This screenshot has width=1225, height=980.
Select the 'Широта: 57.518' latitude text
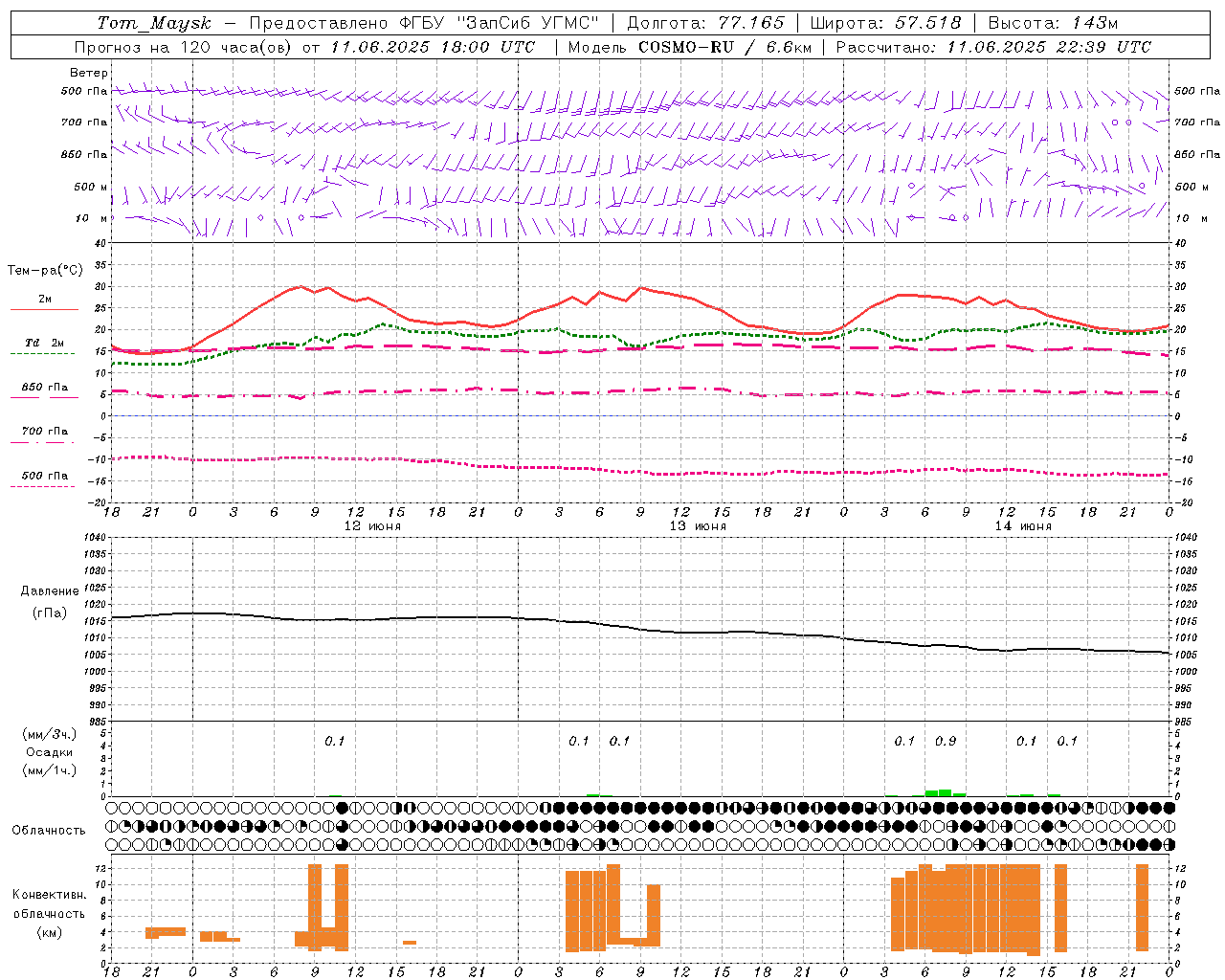pyautogui.click(x=885, y=22)
